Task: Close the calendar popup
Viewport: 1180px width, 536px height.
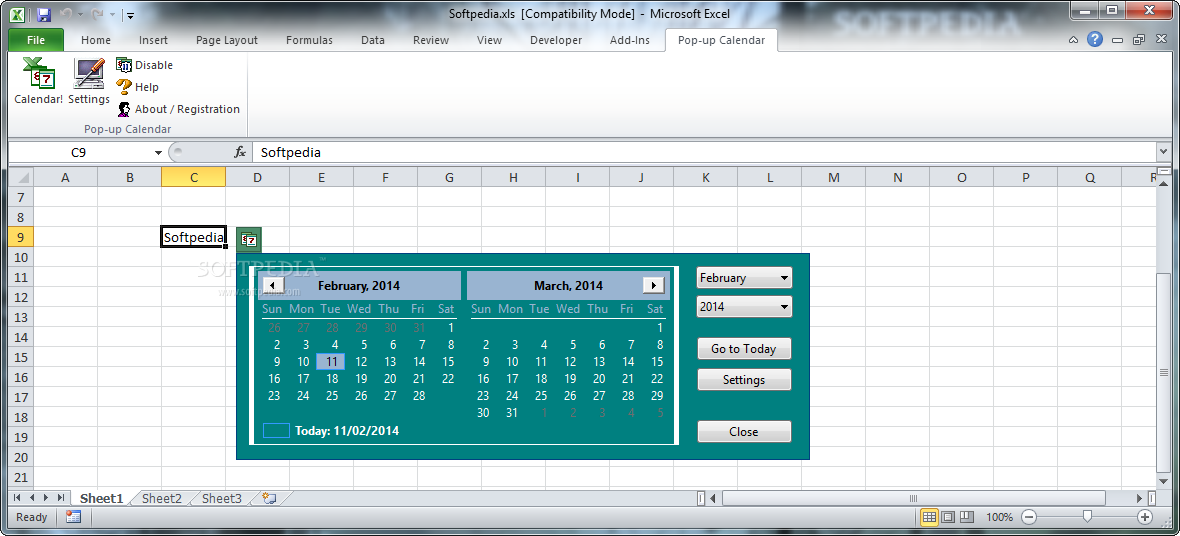Action: point(744,431)
